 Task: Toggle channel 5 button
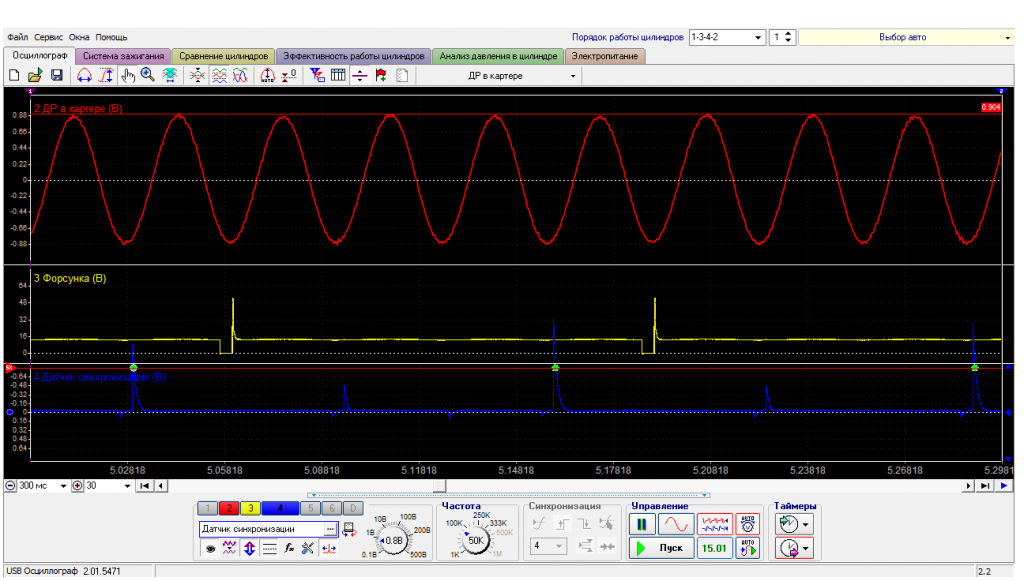click(x=310, y=508)
